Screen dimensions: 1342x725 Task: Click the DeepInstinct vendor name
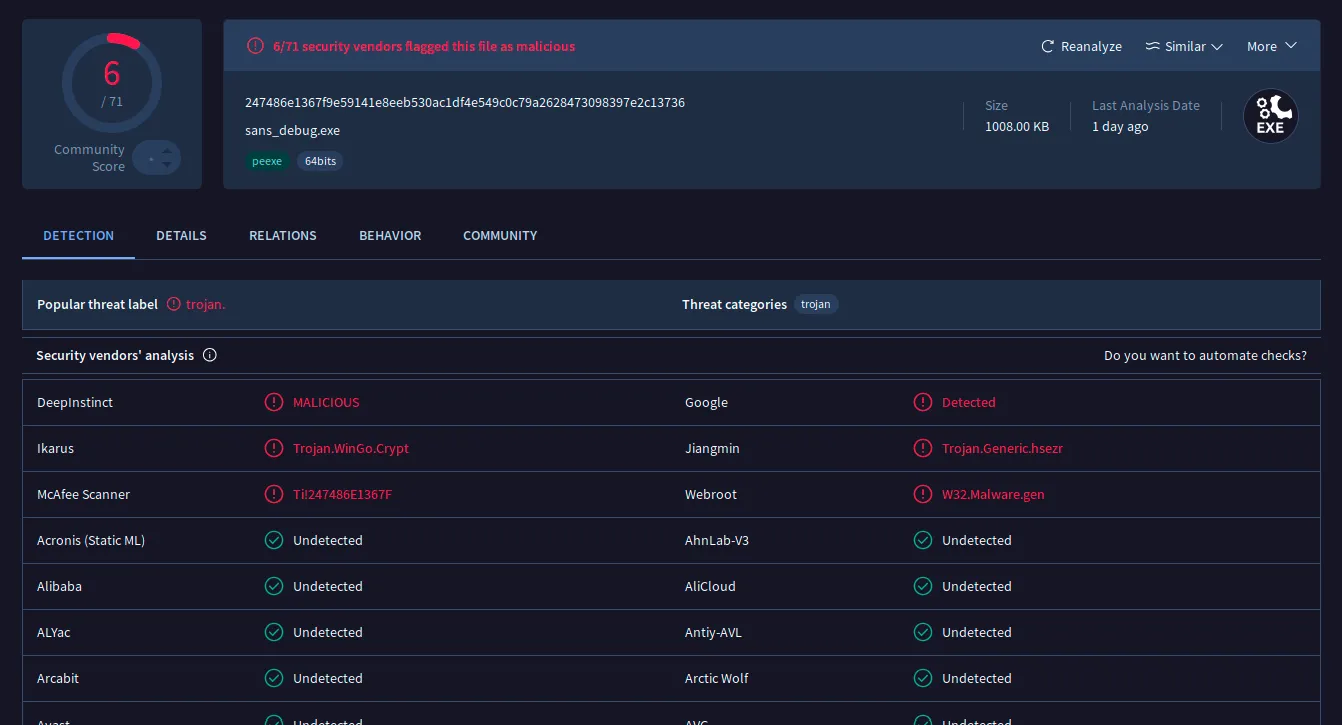pos(75,403)
